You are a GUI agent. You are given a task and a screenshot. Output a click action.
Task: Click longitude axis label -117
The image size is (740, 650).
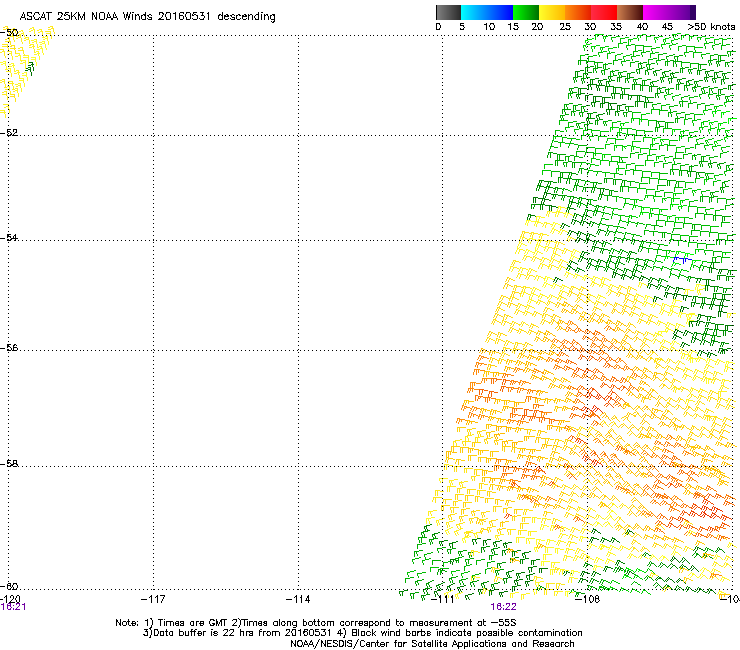tap(153, 599)
